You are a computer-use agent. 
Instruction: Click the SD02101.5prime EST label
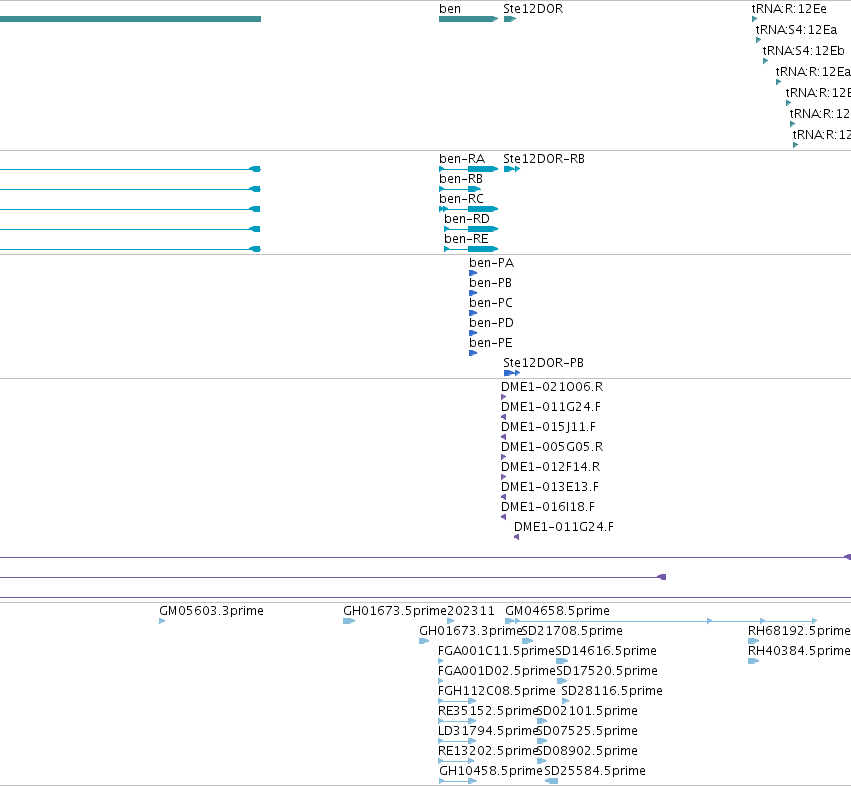(x=587, y=711)
